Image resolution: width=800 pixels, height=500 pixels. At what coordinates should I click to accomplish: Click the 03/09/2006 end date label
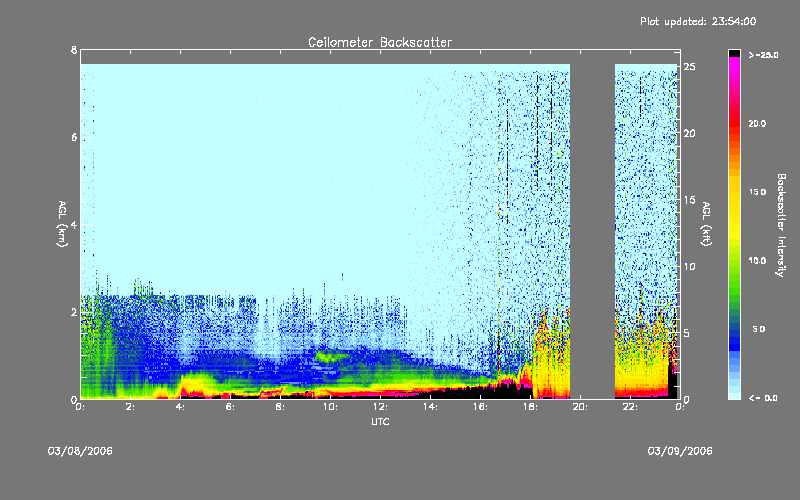click(680, 451)
